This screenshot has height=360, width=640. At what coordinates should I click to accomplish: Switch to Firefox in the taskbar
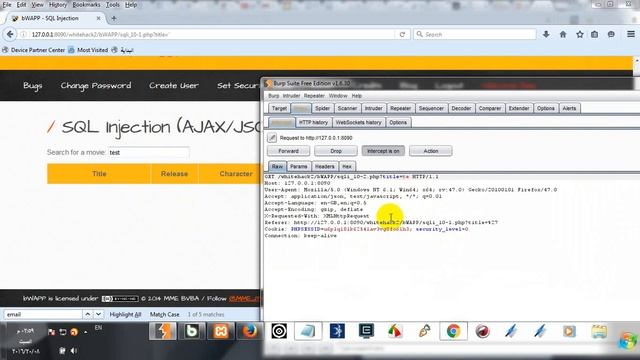pos(249,331)
